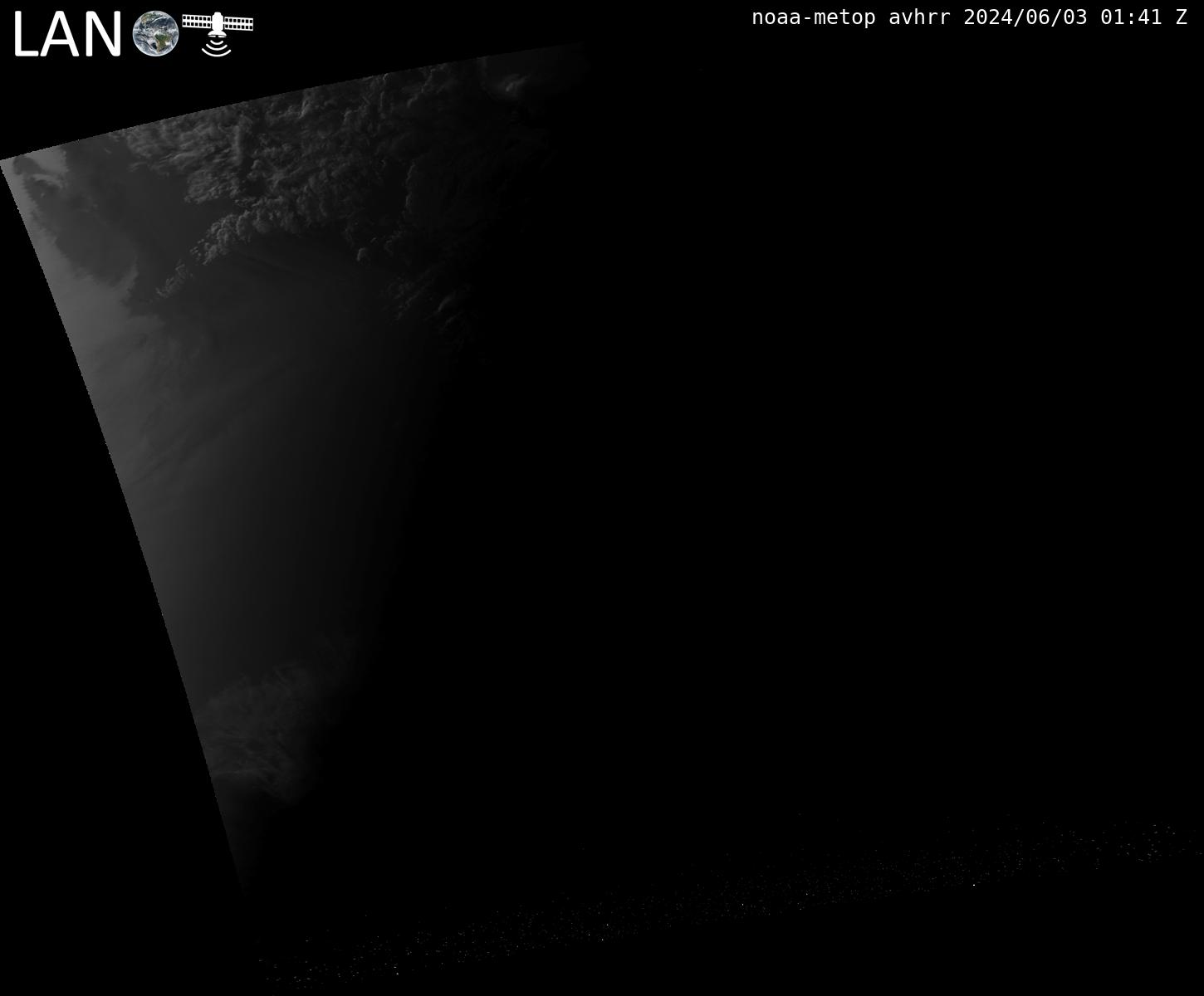The height and width of the screenshot is (996, 1204).
Task: Click the '2024/06/03' date in caption
Action: 1025,17
